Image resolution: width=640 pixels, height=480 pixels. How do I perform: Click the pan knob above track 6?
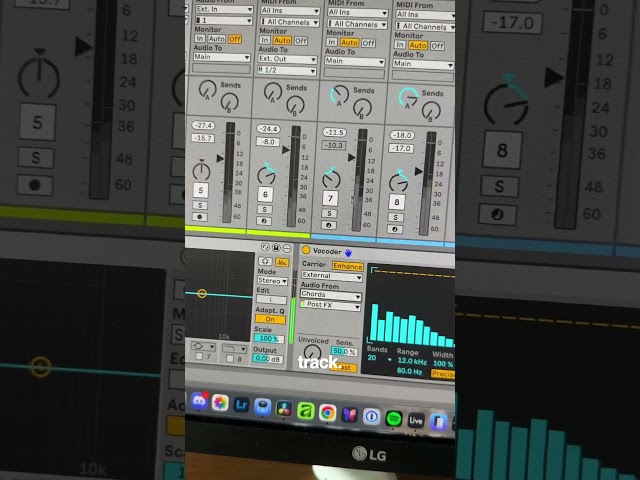(266, 174)
